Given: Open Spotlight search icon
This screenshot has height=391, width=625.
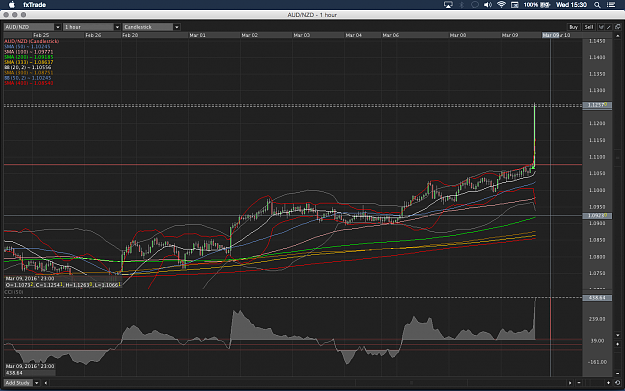Looking at the screenshot, I should 597,5.
